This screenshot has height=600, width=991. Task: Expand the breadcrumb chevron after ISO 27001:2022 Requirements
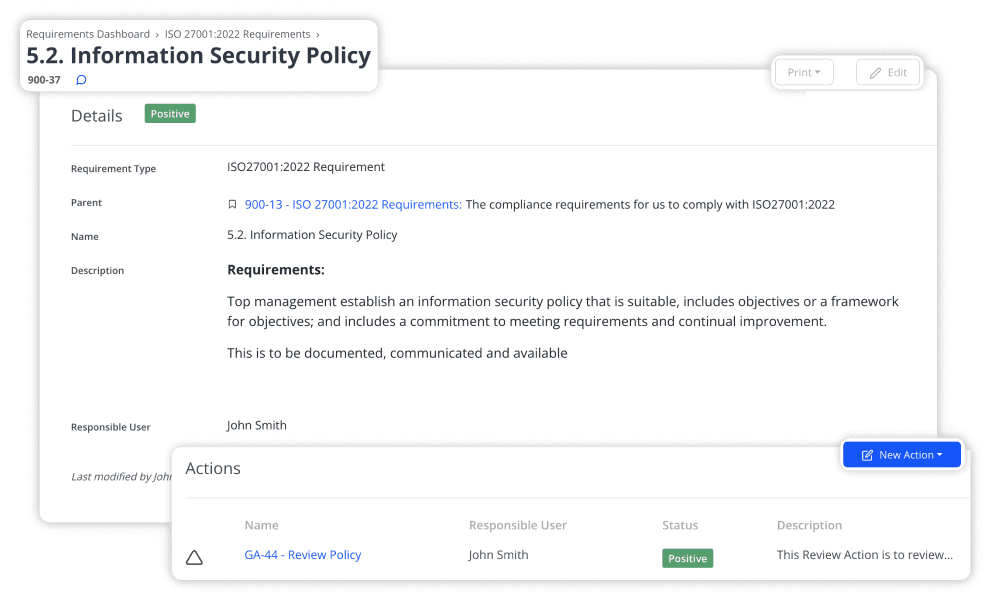pos(317,33)
